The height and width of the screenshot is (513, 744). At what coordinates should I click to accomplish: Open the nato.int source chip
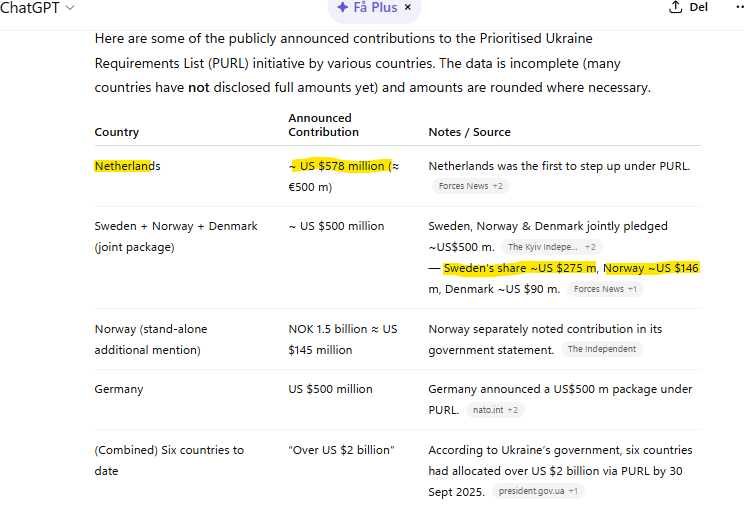[495, 410]
